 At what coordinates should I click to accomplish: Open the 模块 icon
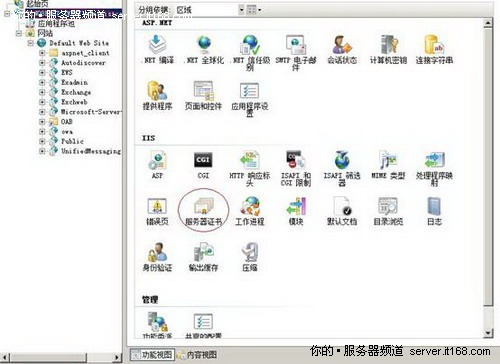click(x=296, y=211)
